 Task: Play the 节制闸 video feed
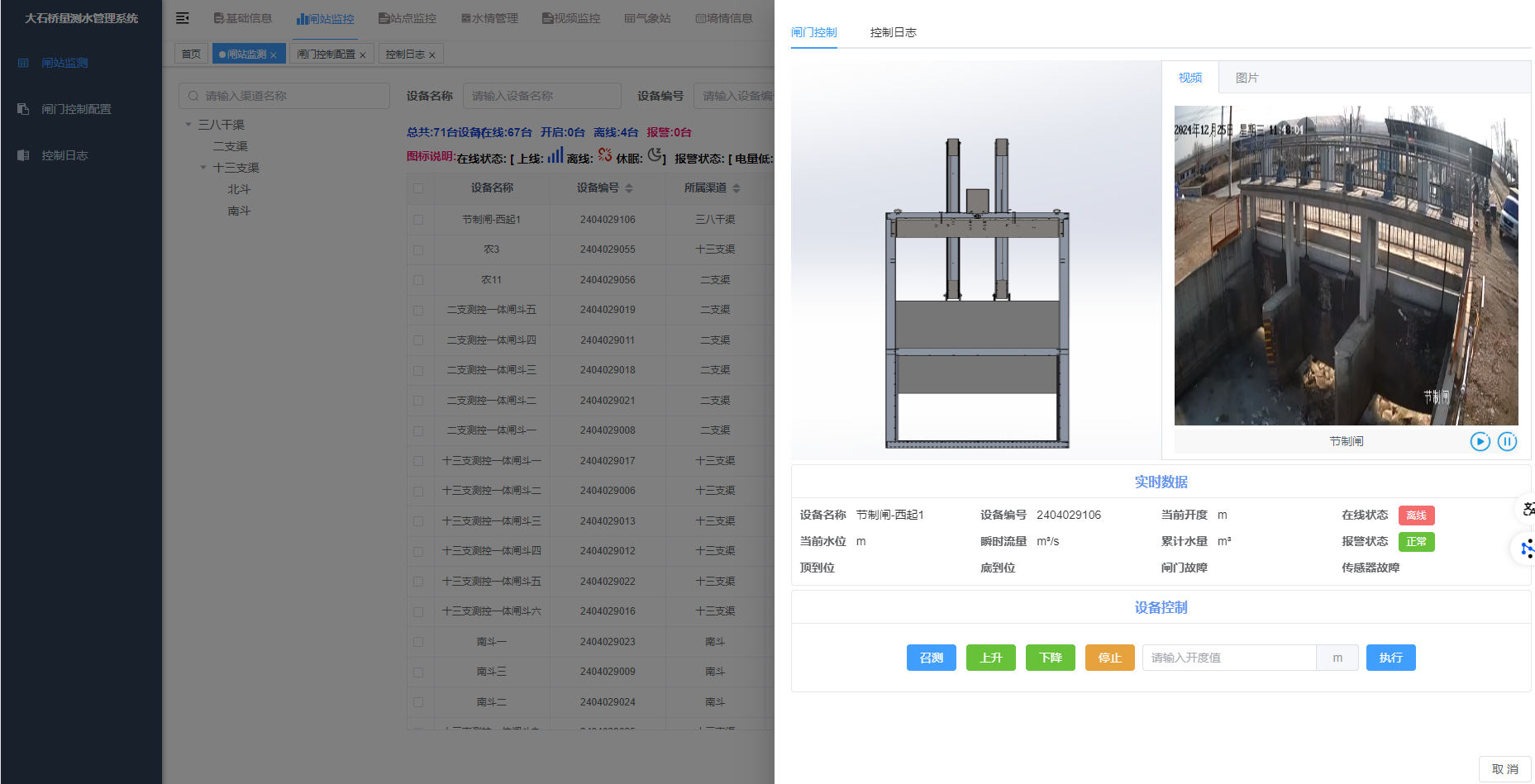click(1480, 441)
